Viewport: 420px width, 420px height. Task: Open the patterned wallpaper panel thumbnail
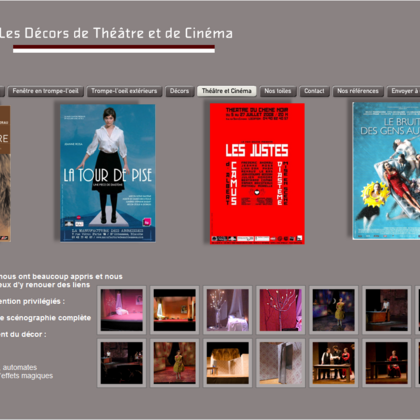(x=281, y=363)
